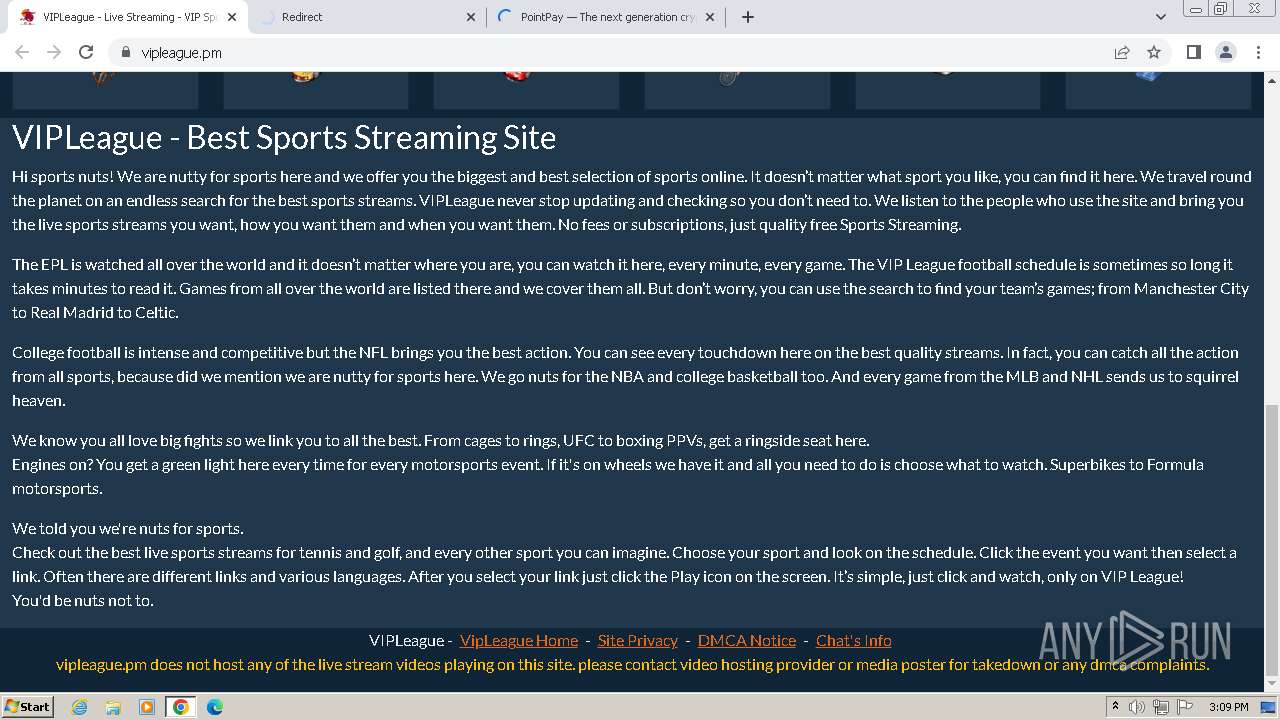1280x720 pixels.
Task: Click the yellow DMCA disclaimer text
Action: point(632,664)
